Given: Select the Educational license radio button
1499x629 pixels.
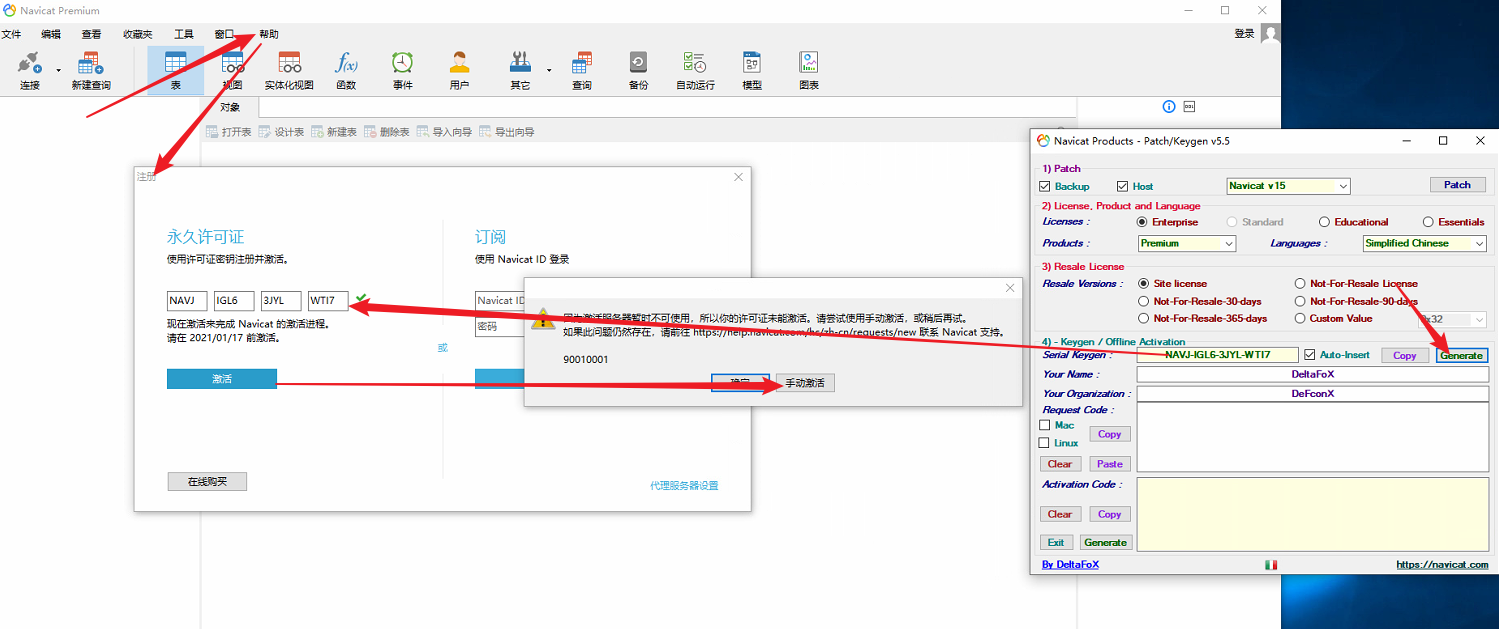Looking at the screenshot, I should (x=1324, y=222).
